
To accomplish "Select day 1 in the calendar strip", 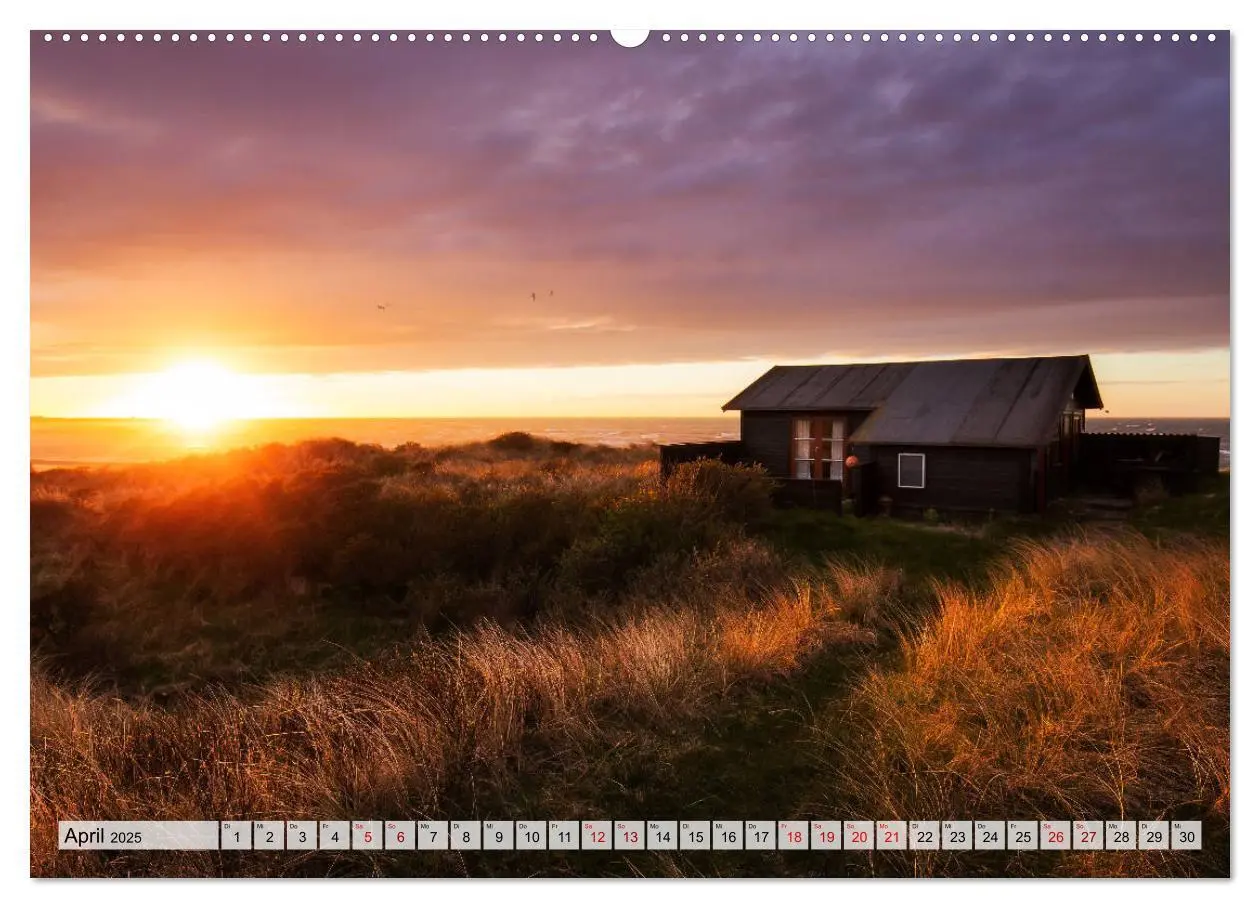I will point(236,836).
